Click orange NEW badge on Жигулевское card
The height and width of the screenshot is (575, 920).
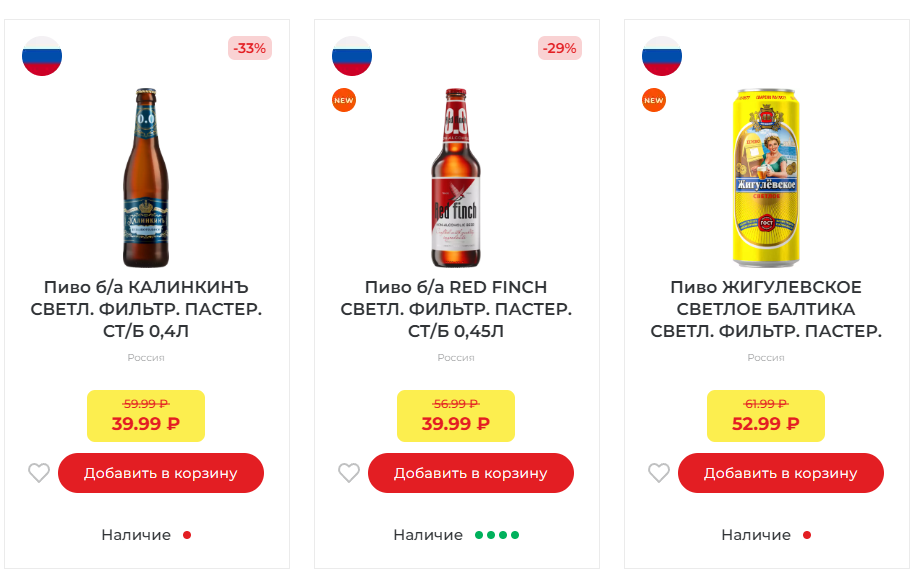pyautogui.click(x=654, y=100)
